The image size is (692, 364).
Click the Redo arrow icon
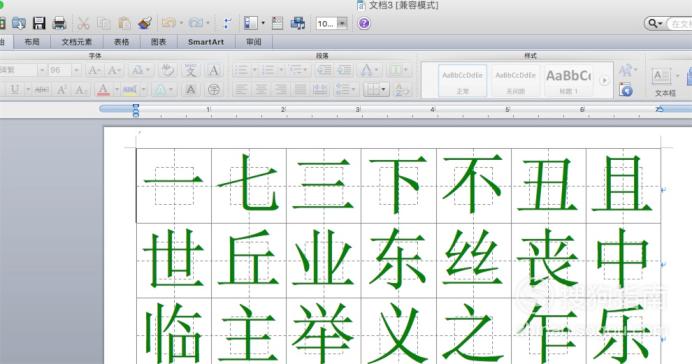click(196, 23)
